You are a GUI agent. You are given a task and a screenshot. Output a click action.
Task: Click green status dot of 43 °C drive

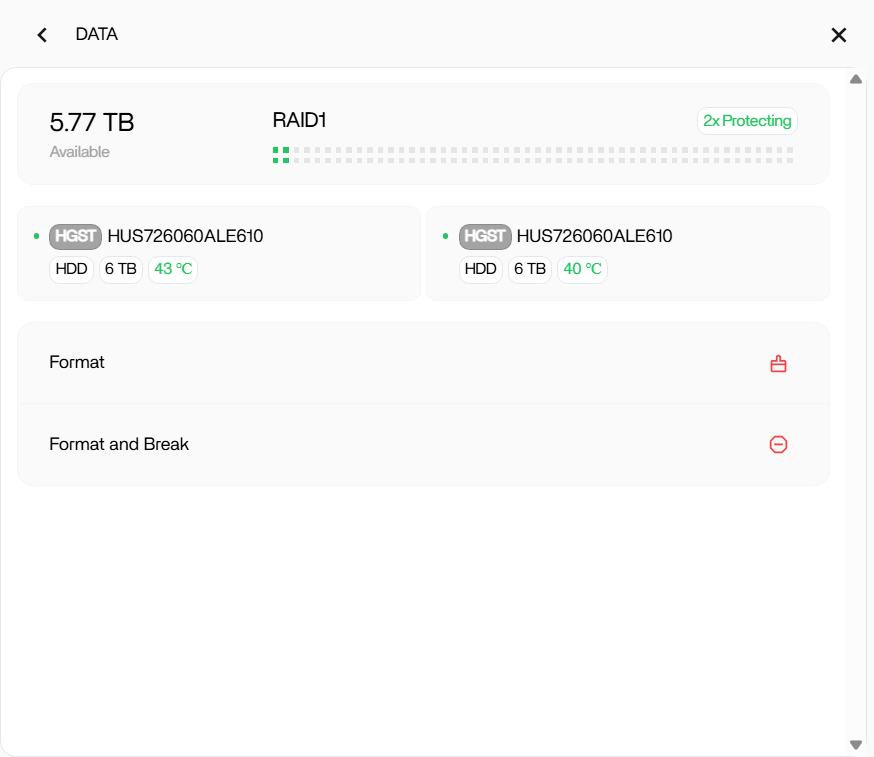click(x=37, y=237)
